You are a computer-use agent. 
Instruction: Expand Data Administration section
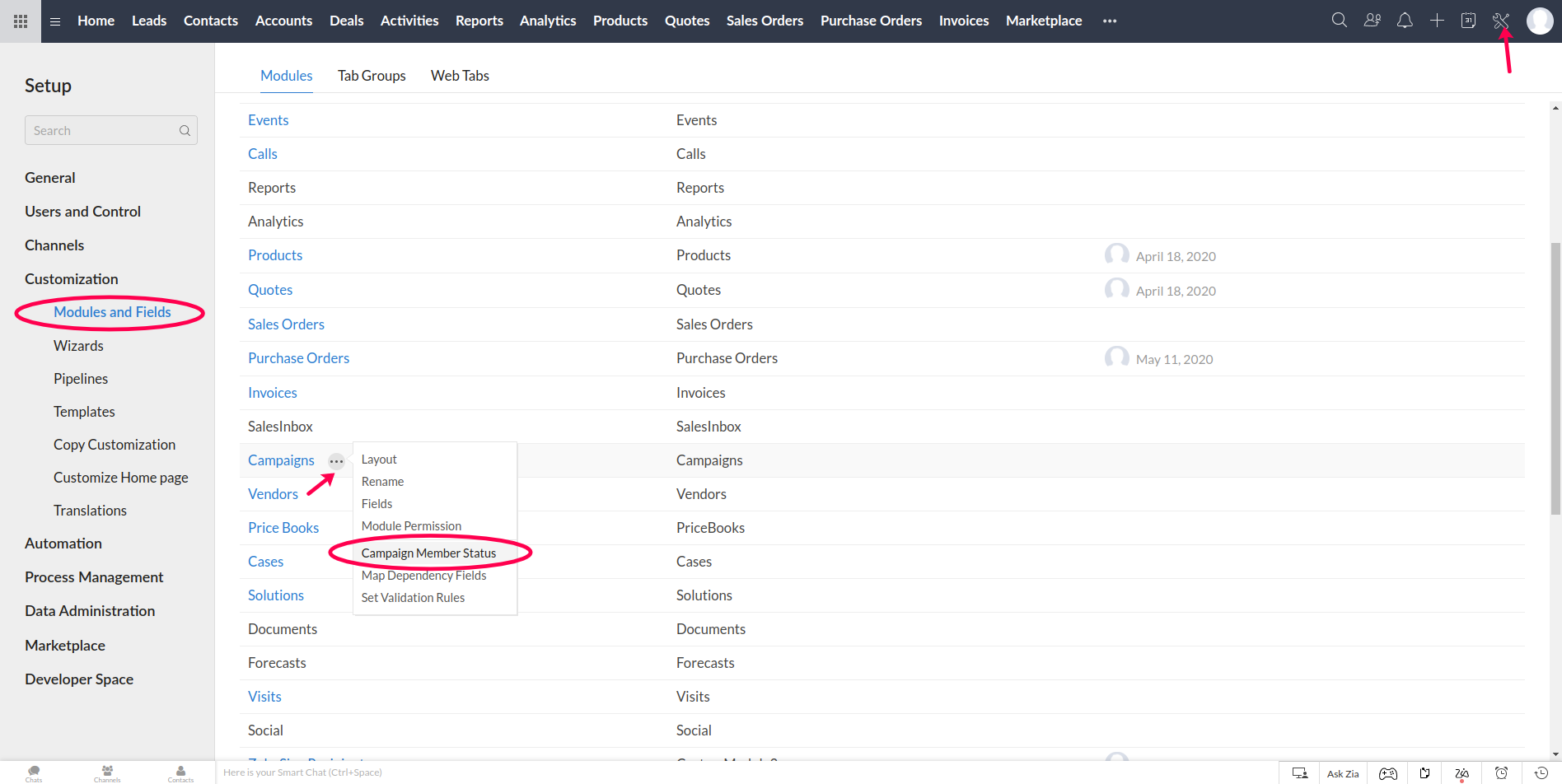coord(90,611)
